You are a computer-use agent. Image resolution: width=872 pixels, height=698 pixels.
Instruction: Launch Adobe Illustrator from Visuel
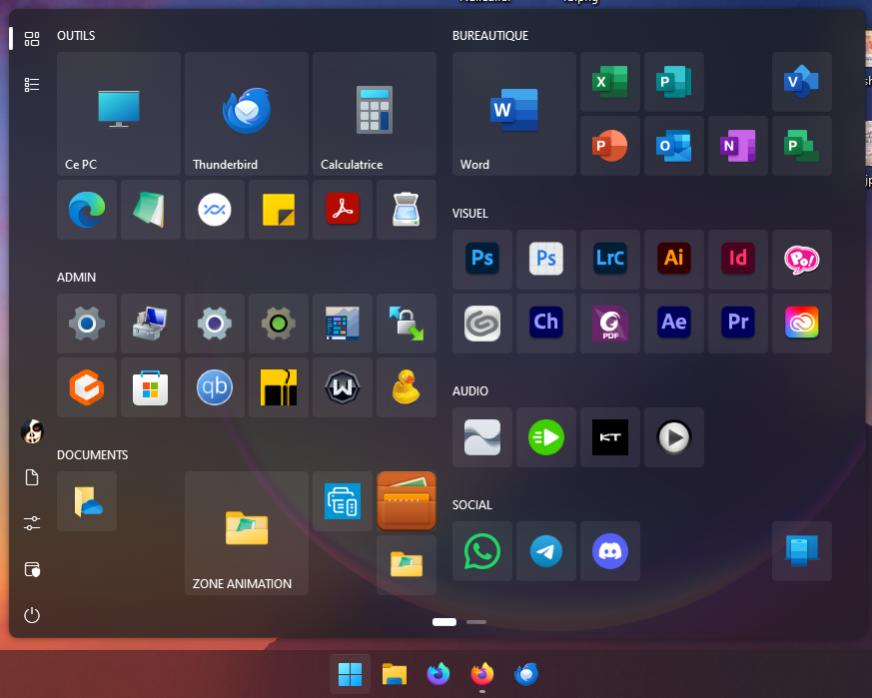pos(674,259)
